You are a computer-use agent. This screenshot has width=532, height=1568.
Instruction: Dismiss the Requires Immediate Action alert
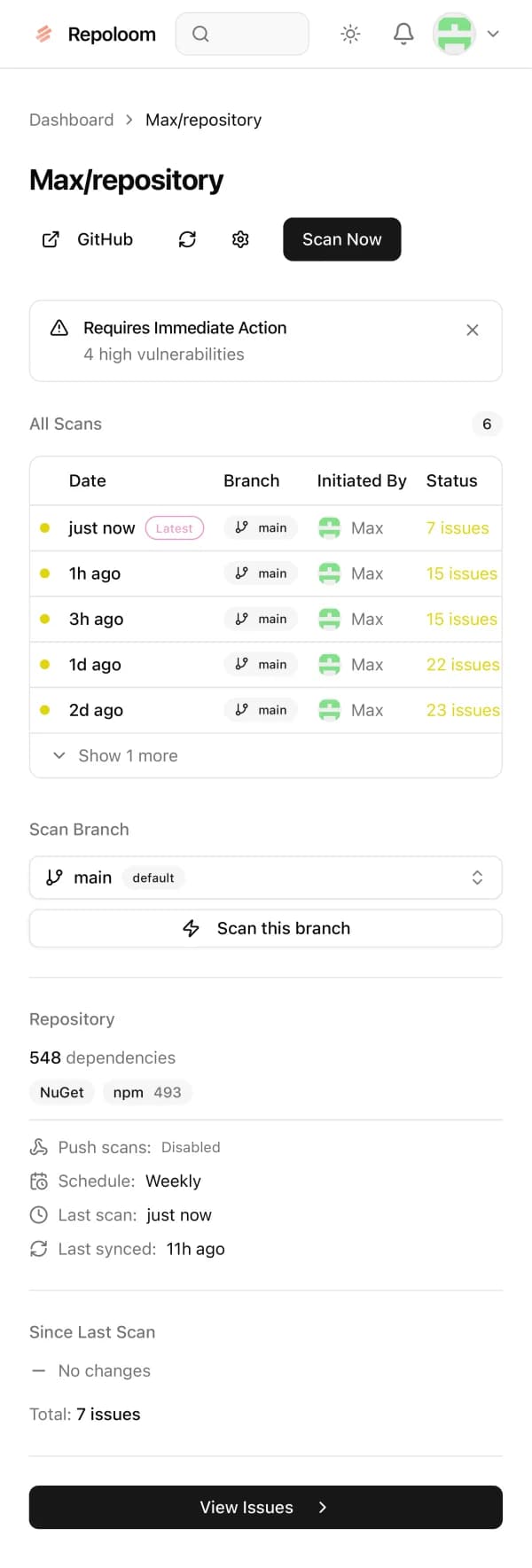coord(473,330)
